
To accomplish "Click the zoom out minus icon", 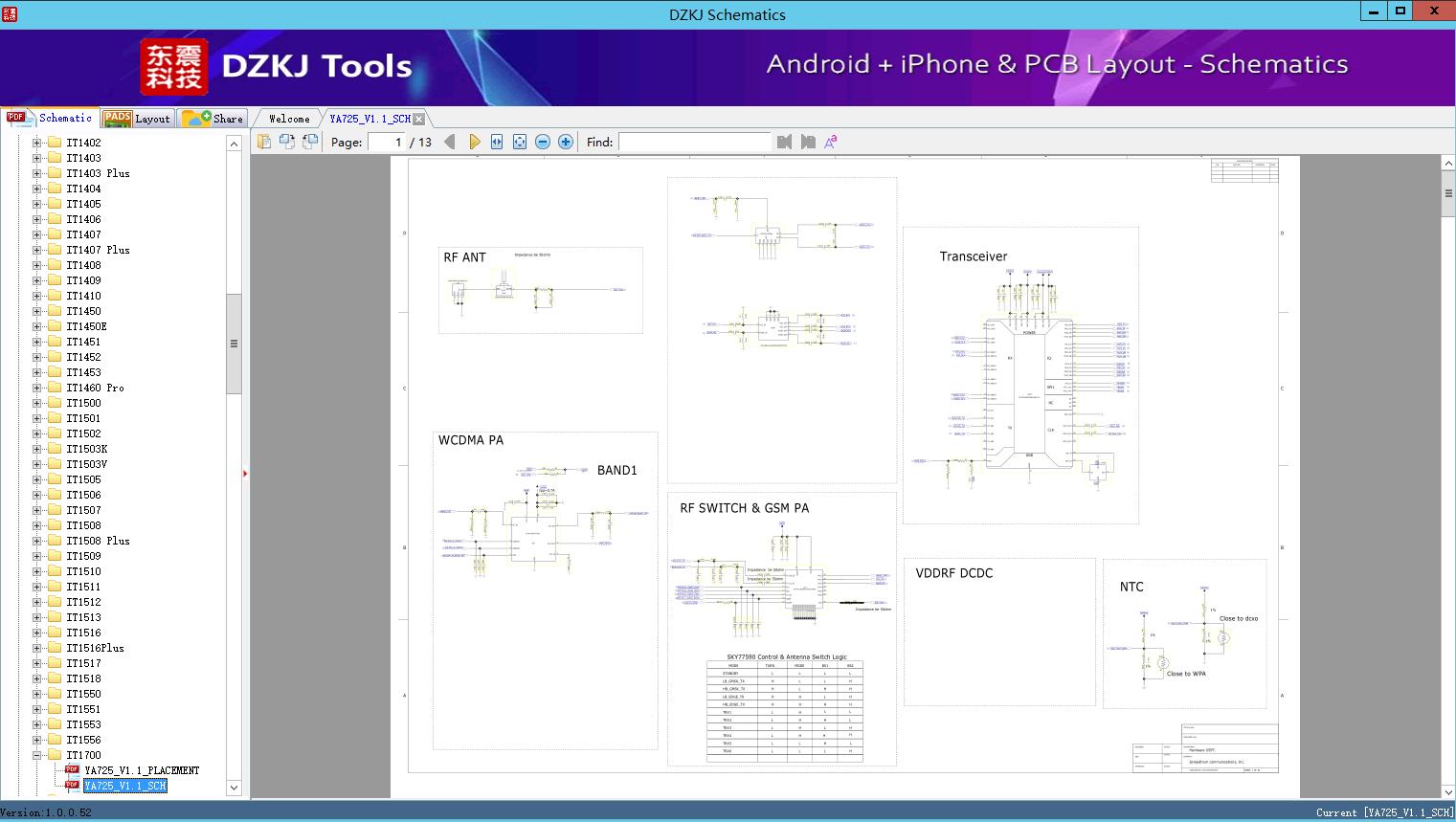I will [543, 142].
